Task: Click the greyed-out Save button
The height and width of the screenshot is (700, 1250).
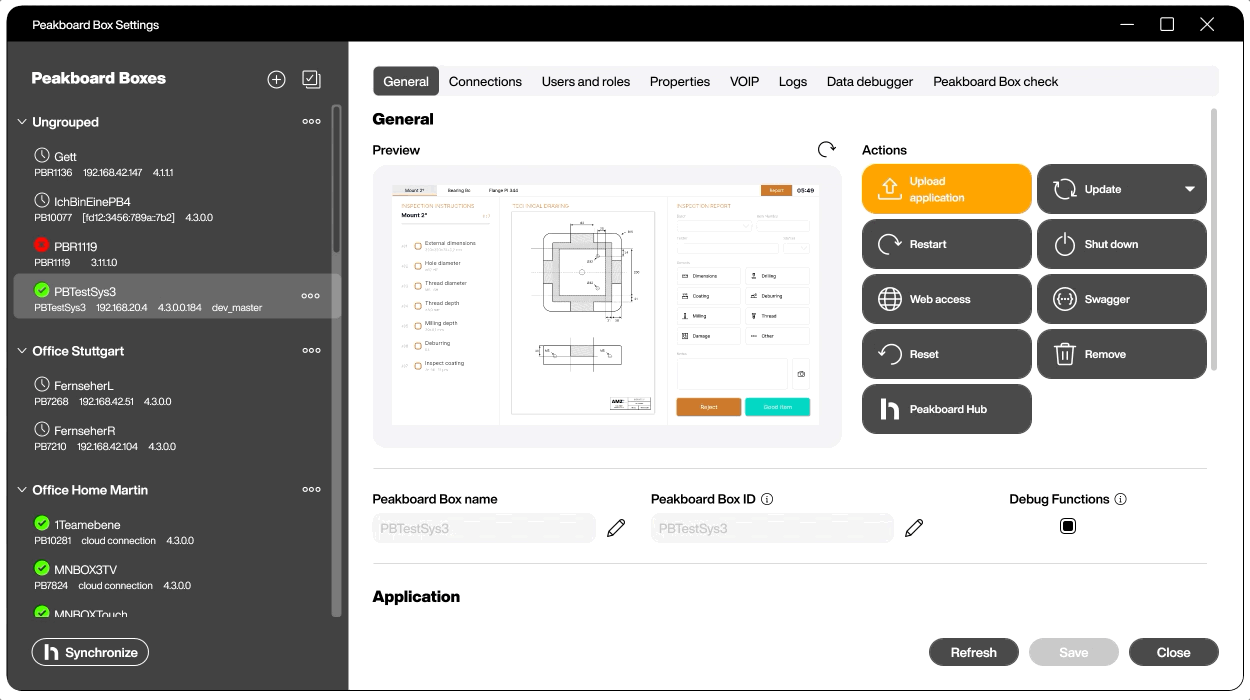Action: (x=1074, y=652)
